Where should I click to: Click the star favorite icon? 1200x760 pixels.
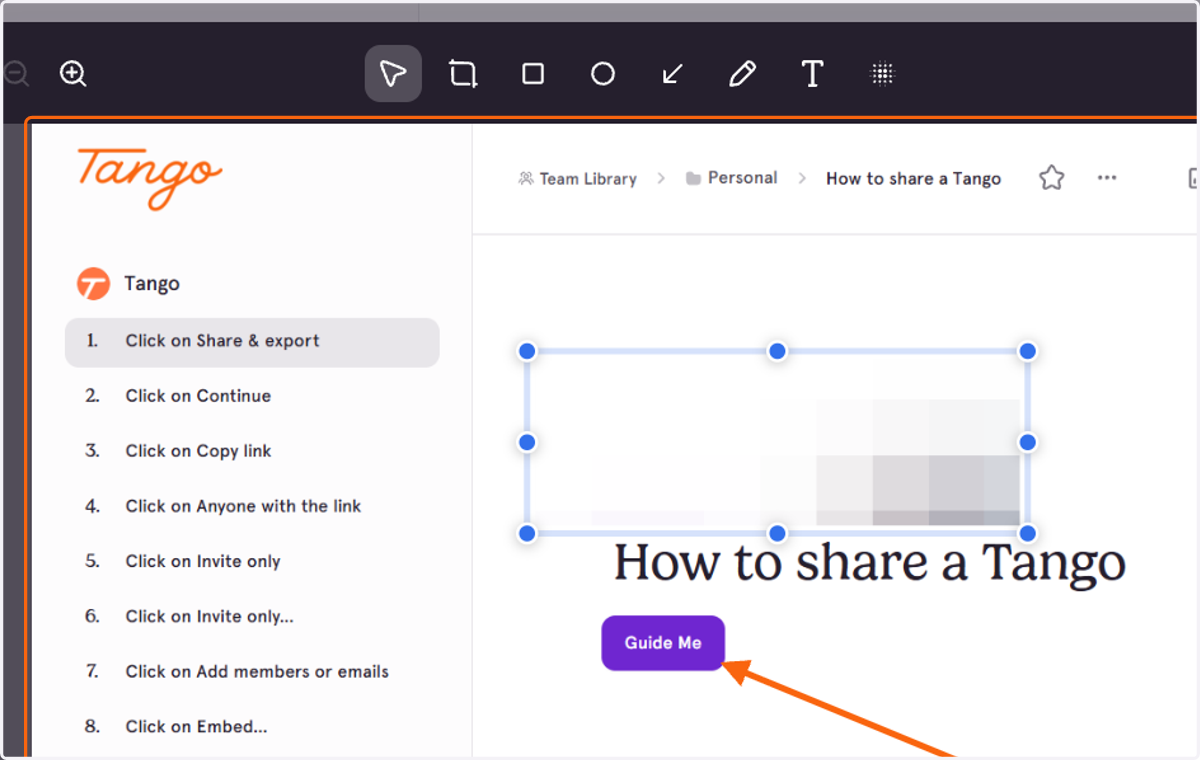pyautogui.click(x=1051, y=178)
